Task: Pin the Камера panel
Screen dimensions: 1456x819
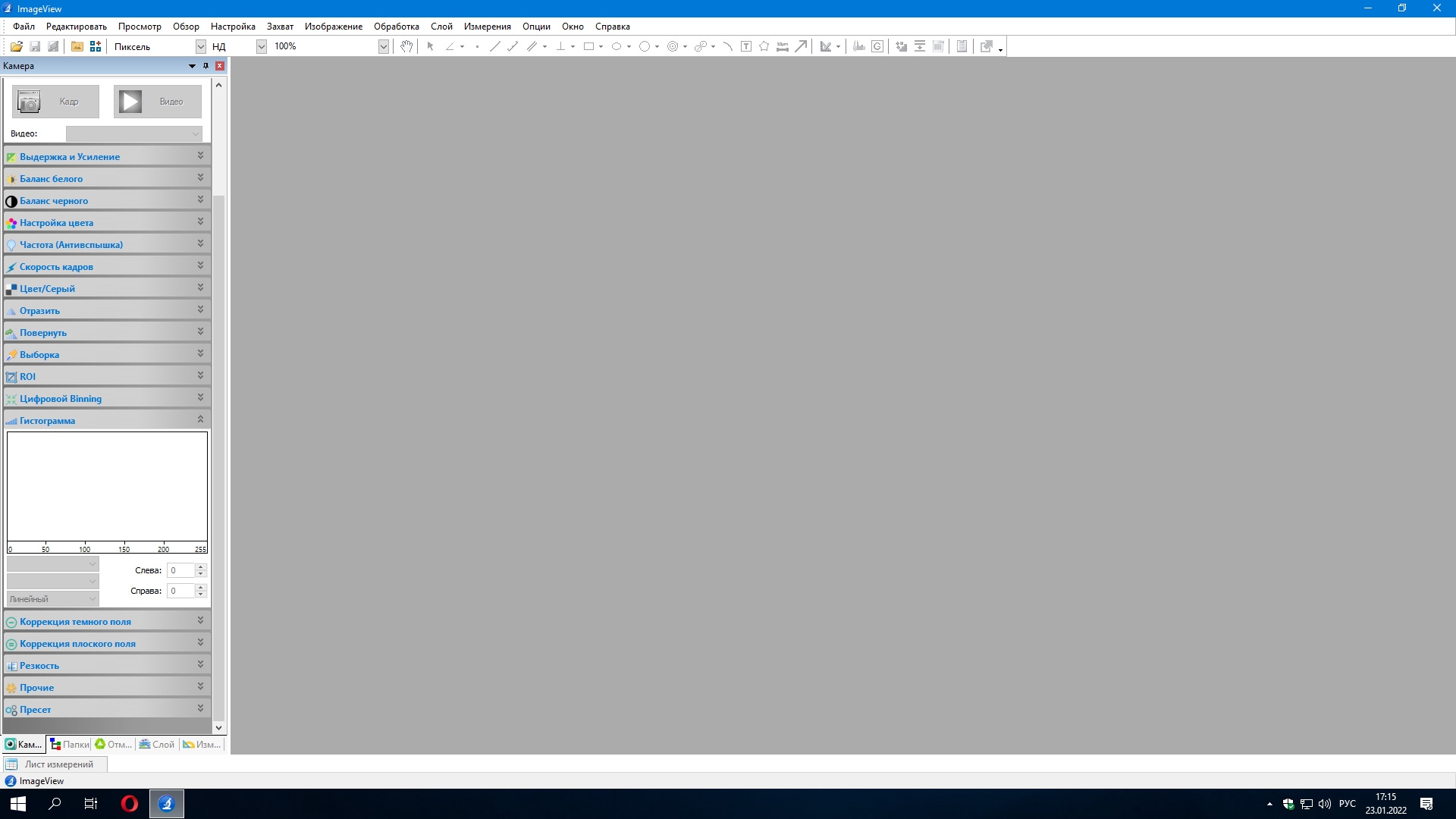Action: pyautogui.click(x=206, y=66)
